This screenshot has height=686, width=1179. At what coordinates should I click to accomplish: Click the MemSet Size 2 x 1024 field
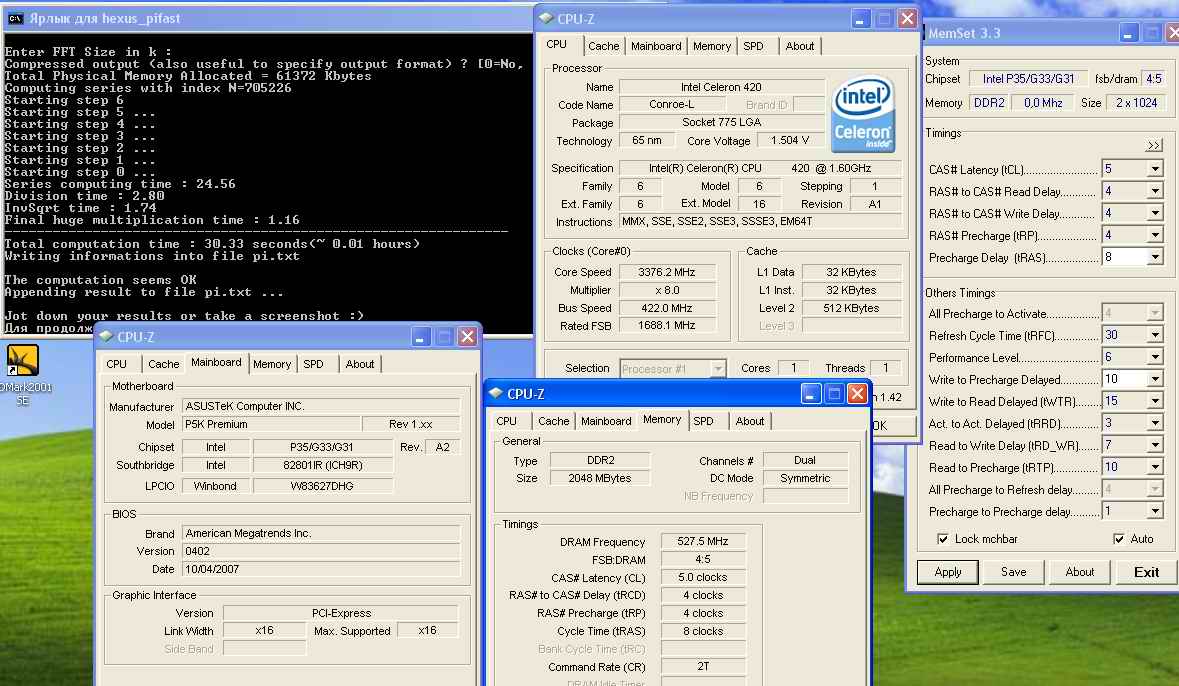[1136, 102]
